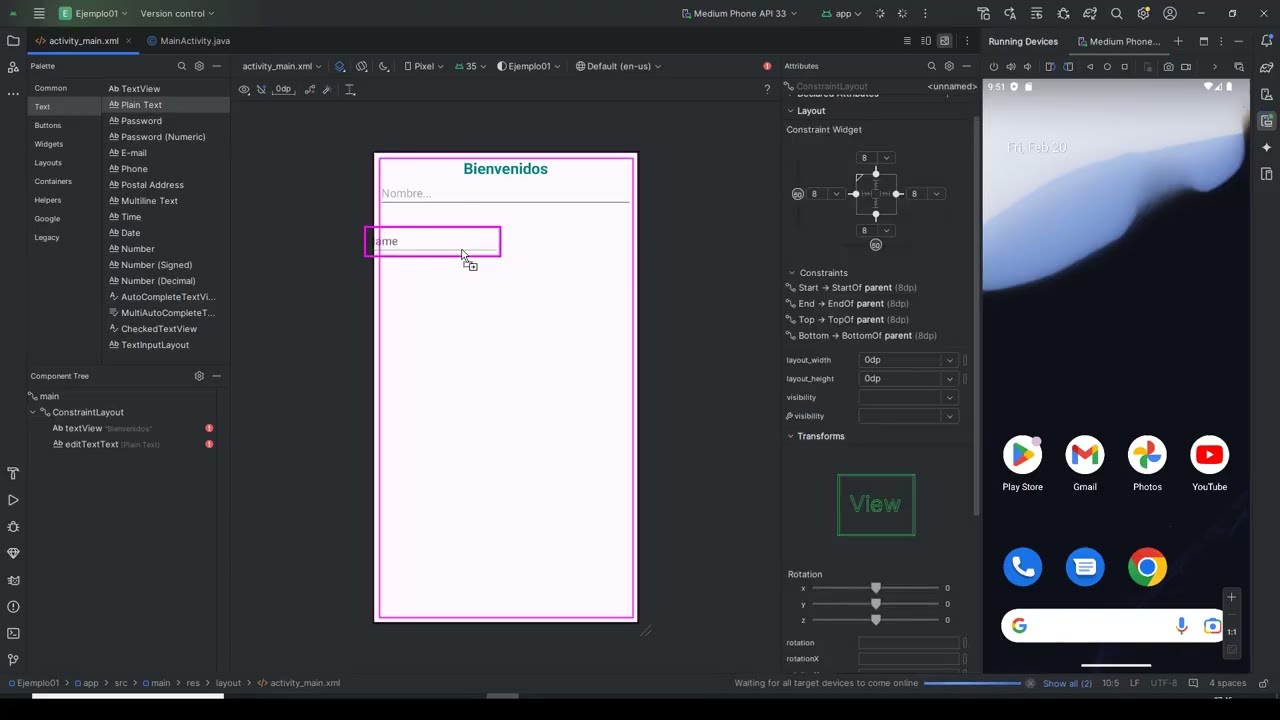Image resolution: width=1280 pixels, height=720 pixels.
Task: Search attributes with magnifier icon
Action: (x=931, y=66)
